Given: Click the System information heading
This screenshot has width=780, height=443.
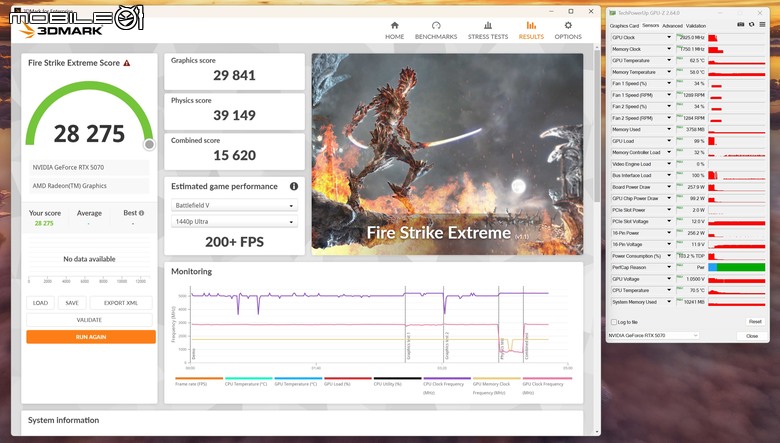Looking at the screenshot, I should point(63,420).
